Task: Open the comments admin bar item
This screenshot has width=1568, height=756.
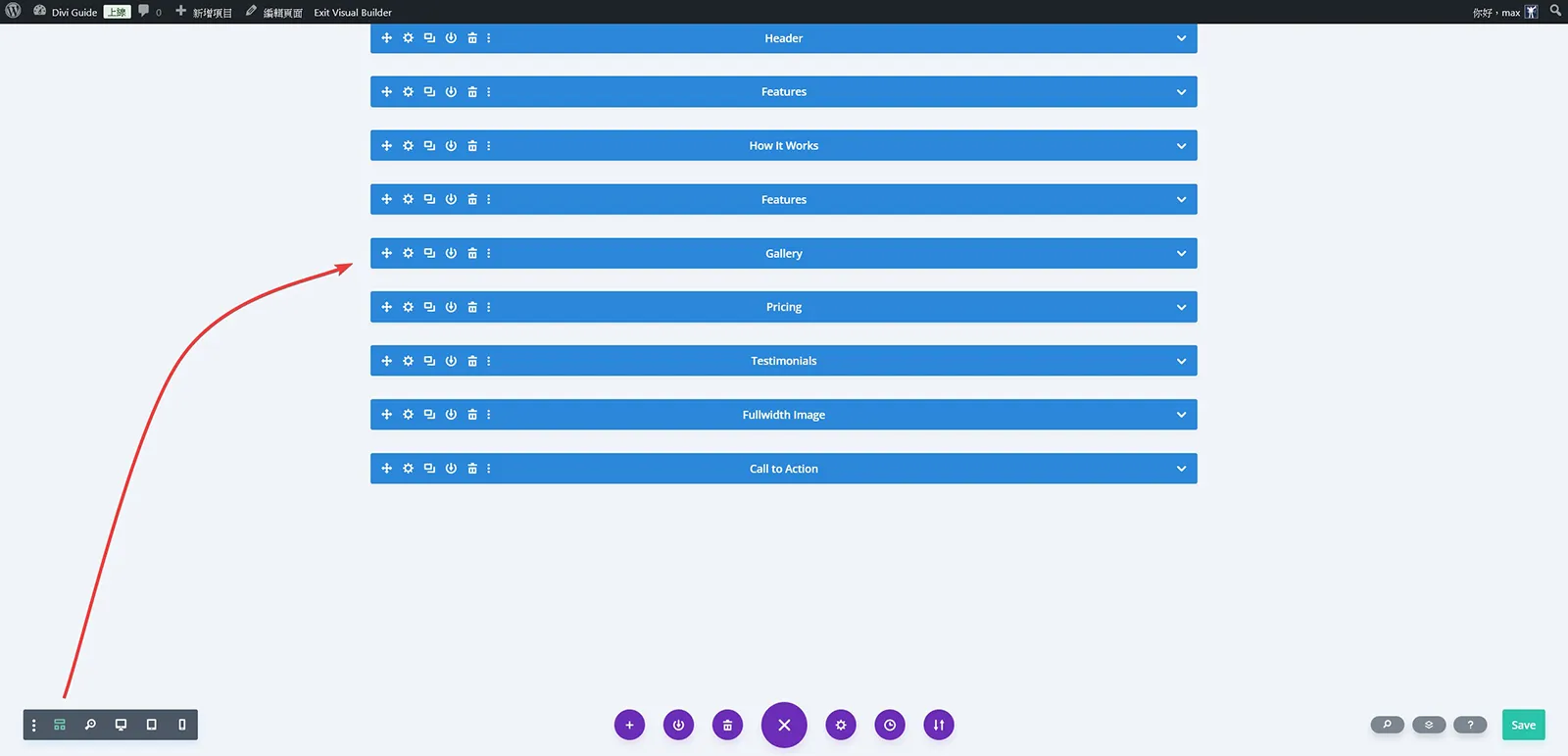Action: pyautogui.click(x=150, y=12)
